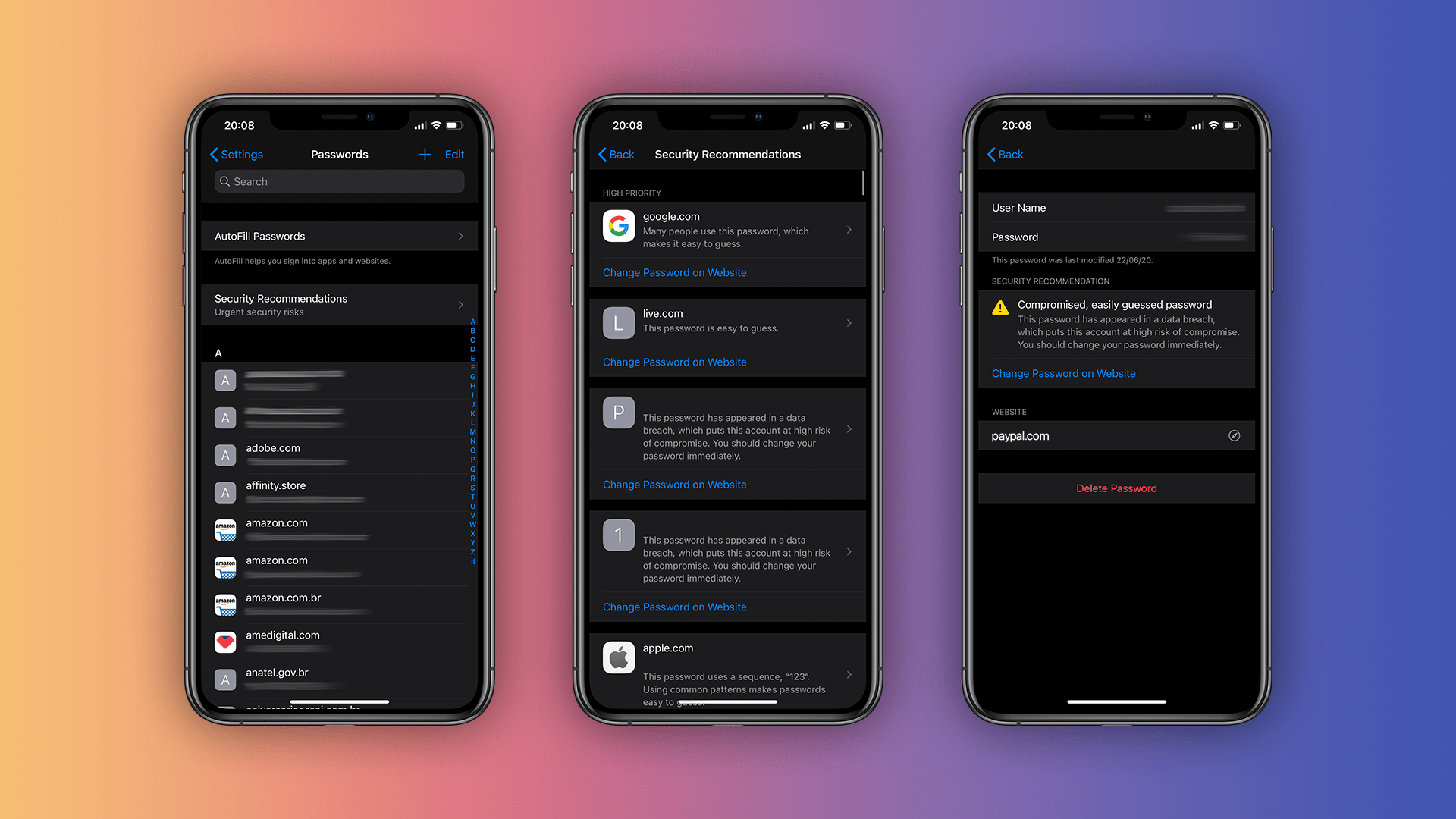Select the Search input field
This screenshot has height=819, width=1456.
339,181
